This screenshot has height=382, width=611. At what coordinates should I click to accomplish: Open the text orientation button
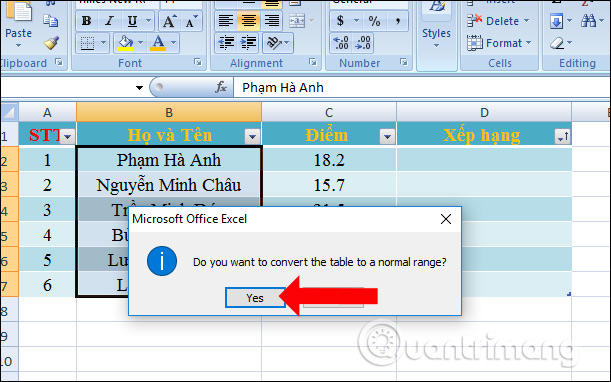coord(277,43)
